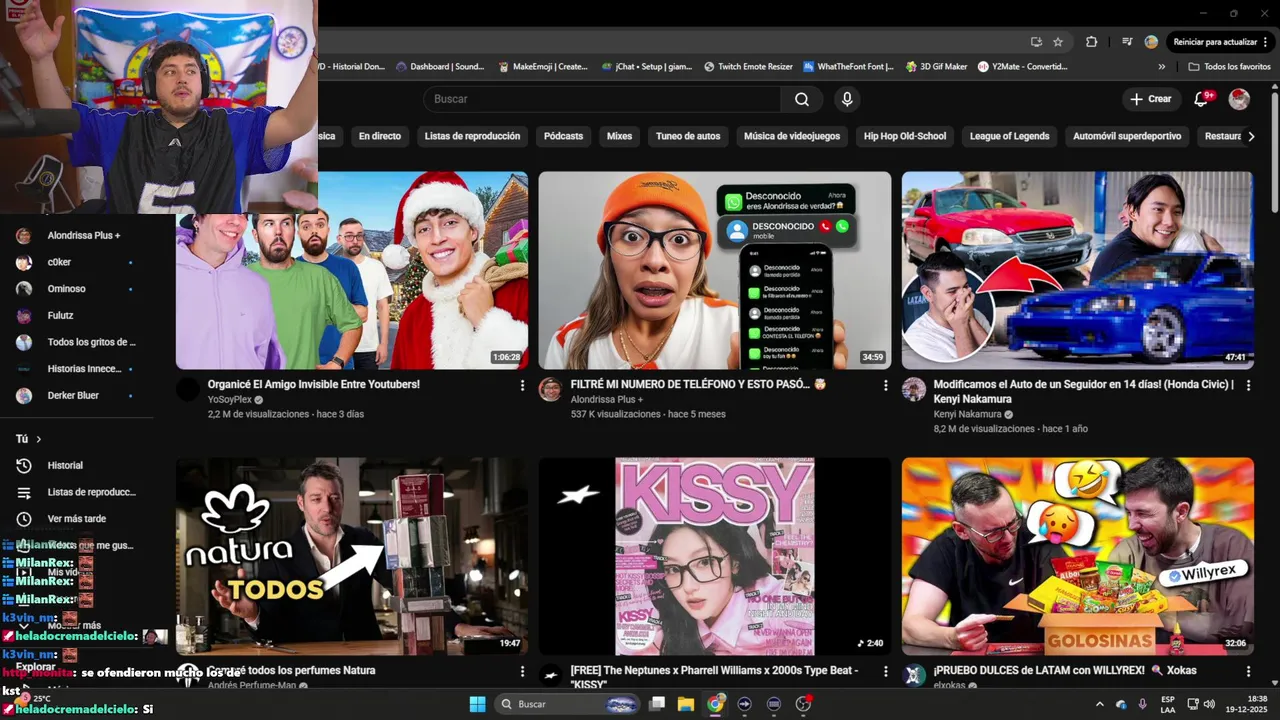Click the page vertical scrollbar

click(1274, 150)
